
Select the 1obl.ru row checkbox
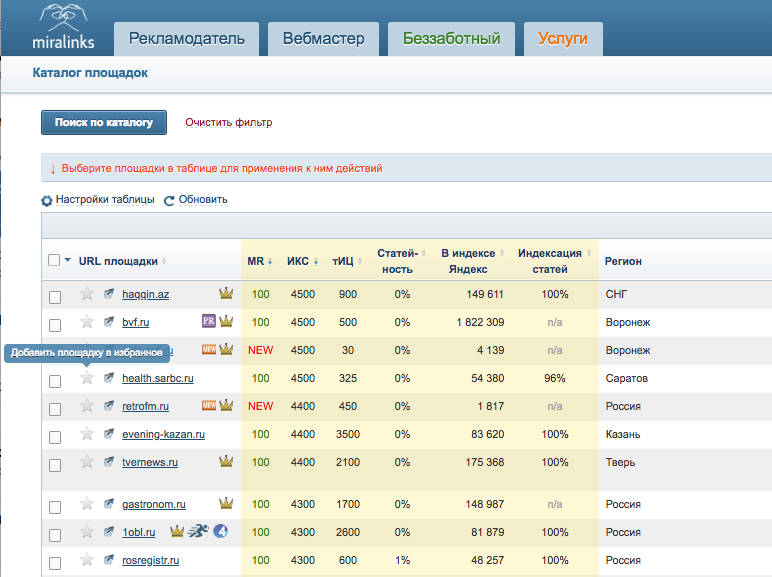point(55,536)
